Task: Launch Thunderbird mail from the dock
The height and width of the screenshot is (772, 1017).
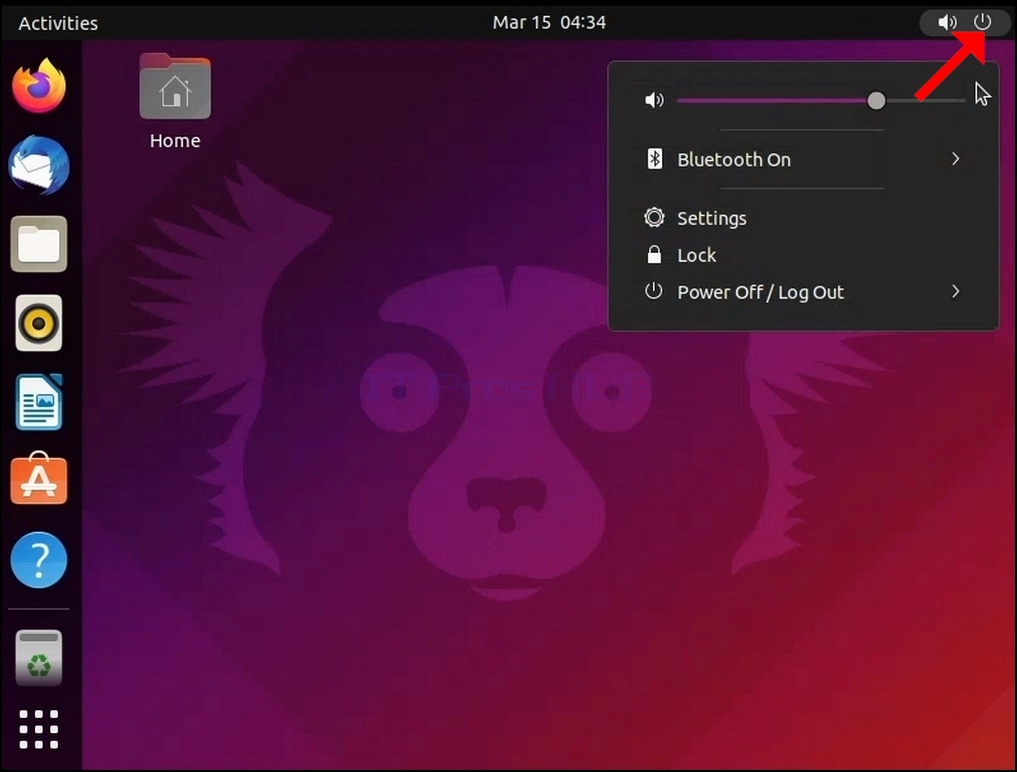Action: pos(39,165)
